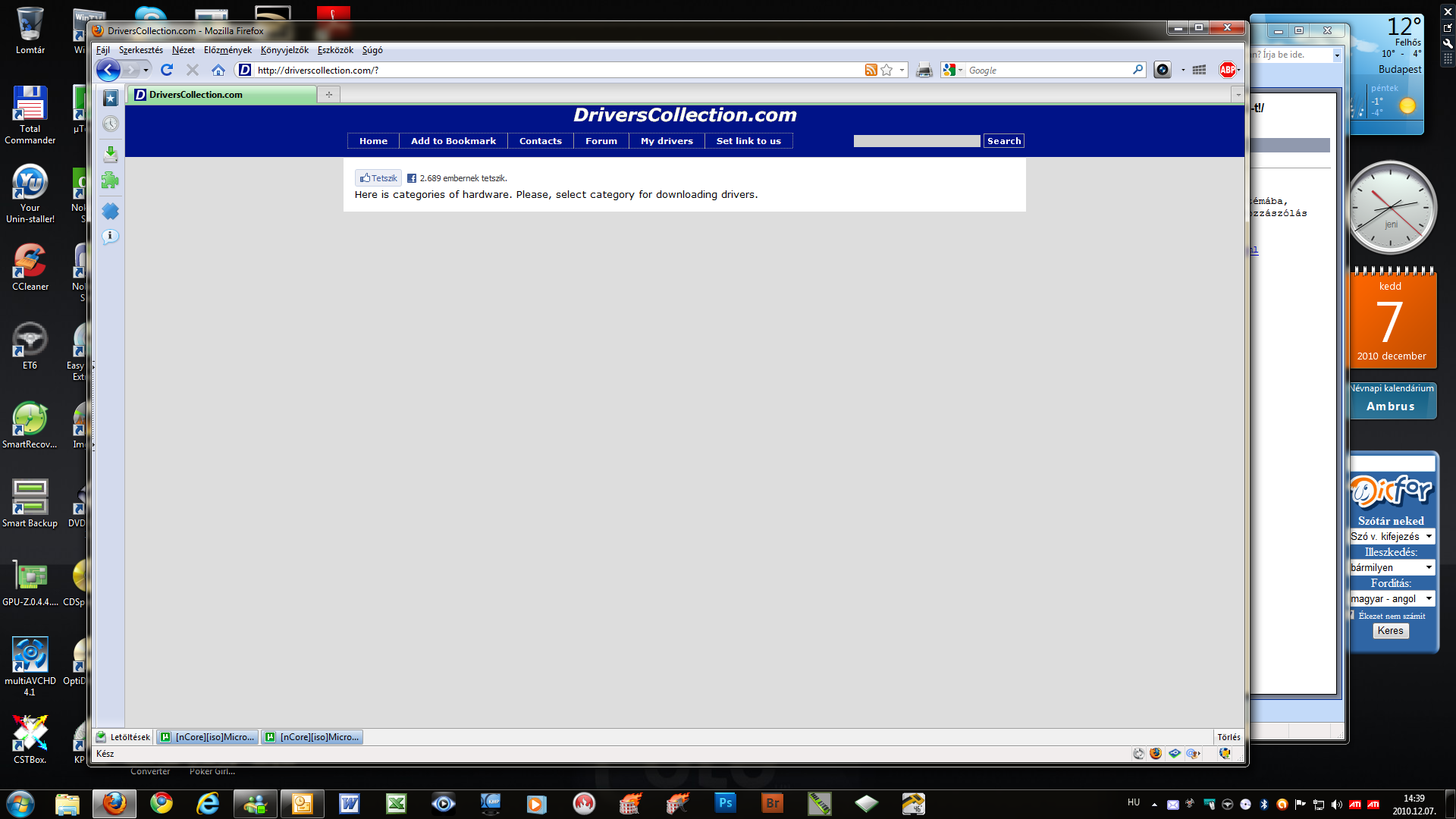Click the Forum navigation link

(x=601, y=141)
